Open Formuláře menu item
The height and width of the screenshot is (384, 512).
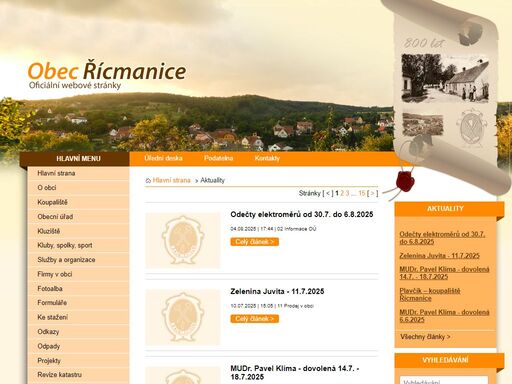click(79, 303)
